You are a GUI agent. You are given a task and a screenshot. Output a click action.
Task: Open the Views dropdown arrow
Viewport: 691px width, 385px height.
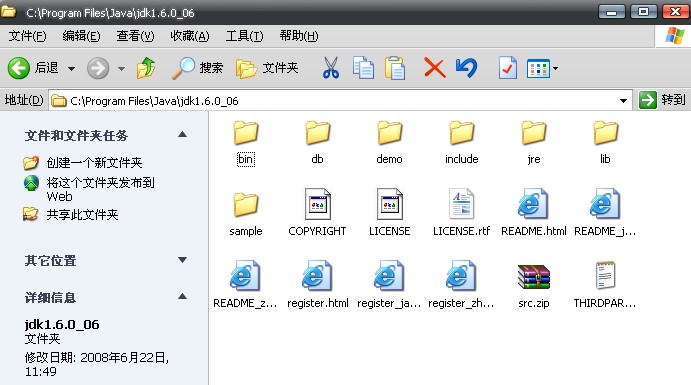[555, 68]
